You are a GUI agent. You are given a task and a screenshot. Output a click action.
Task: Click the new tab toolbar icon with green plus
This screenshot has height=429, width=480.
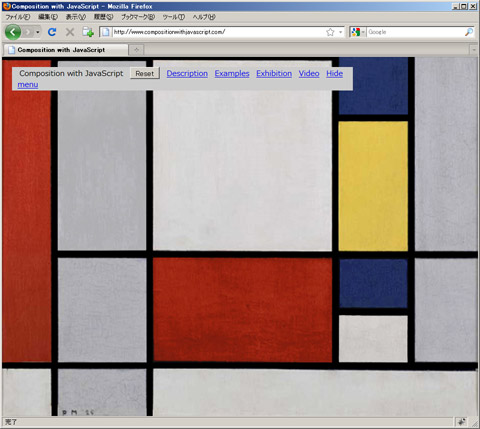click(88, 32)
